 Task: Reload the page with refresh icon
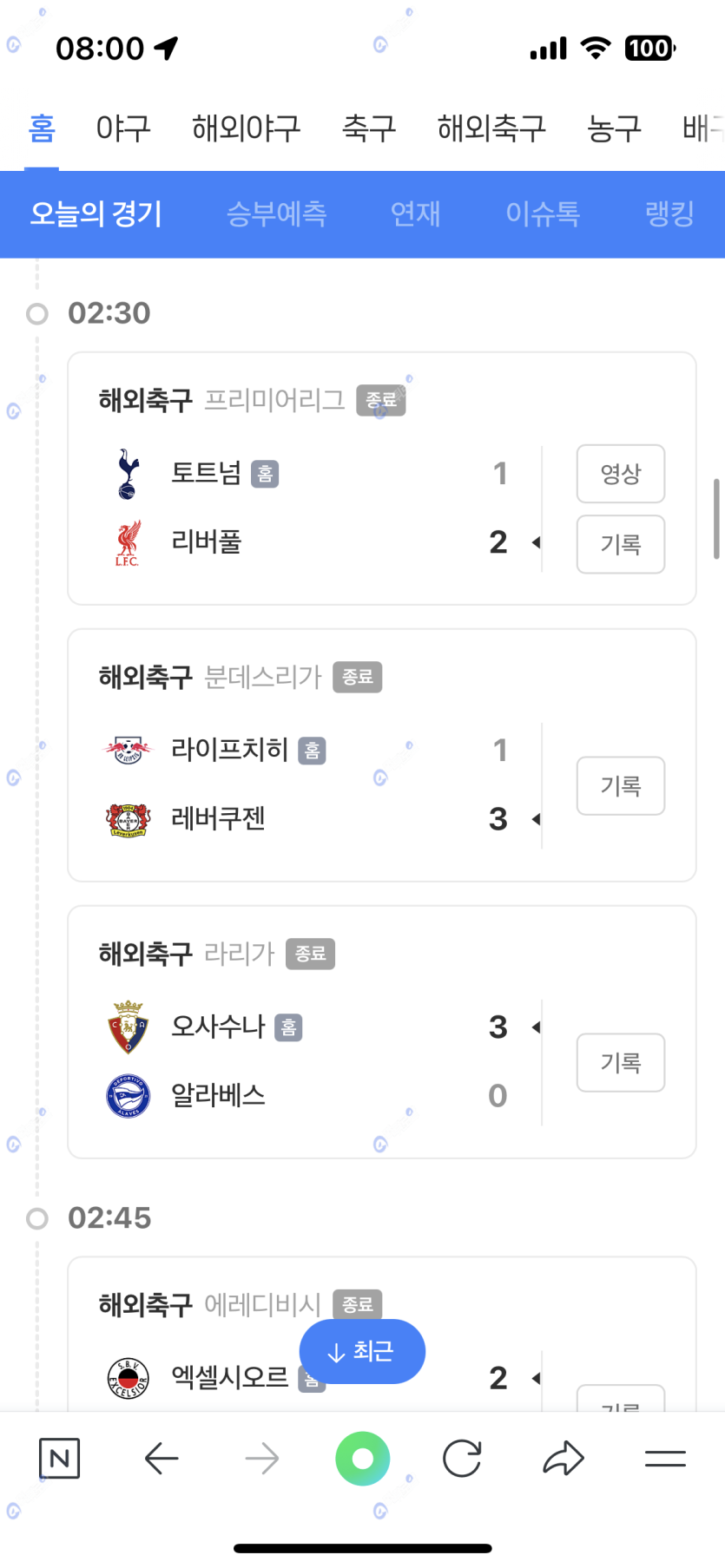click(x=462, y=1458)
